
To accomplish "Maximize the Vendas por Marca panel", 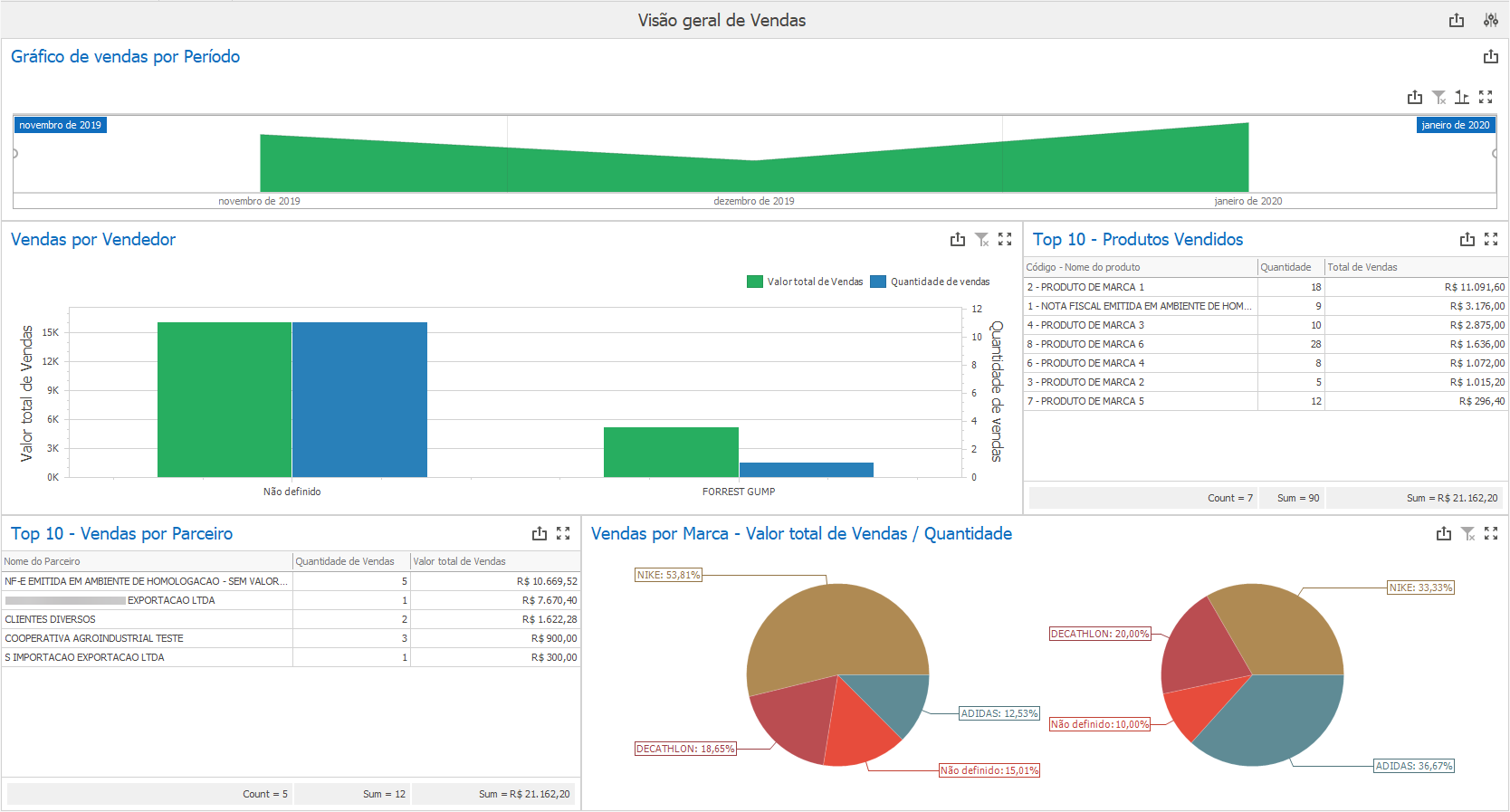I will pyautogui.click(x=1491, y=533).
